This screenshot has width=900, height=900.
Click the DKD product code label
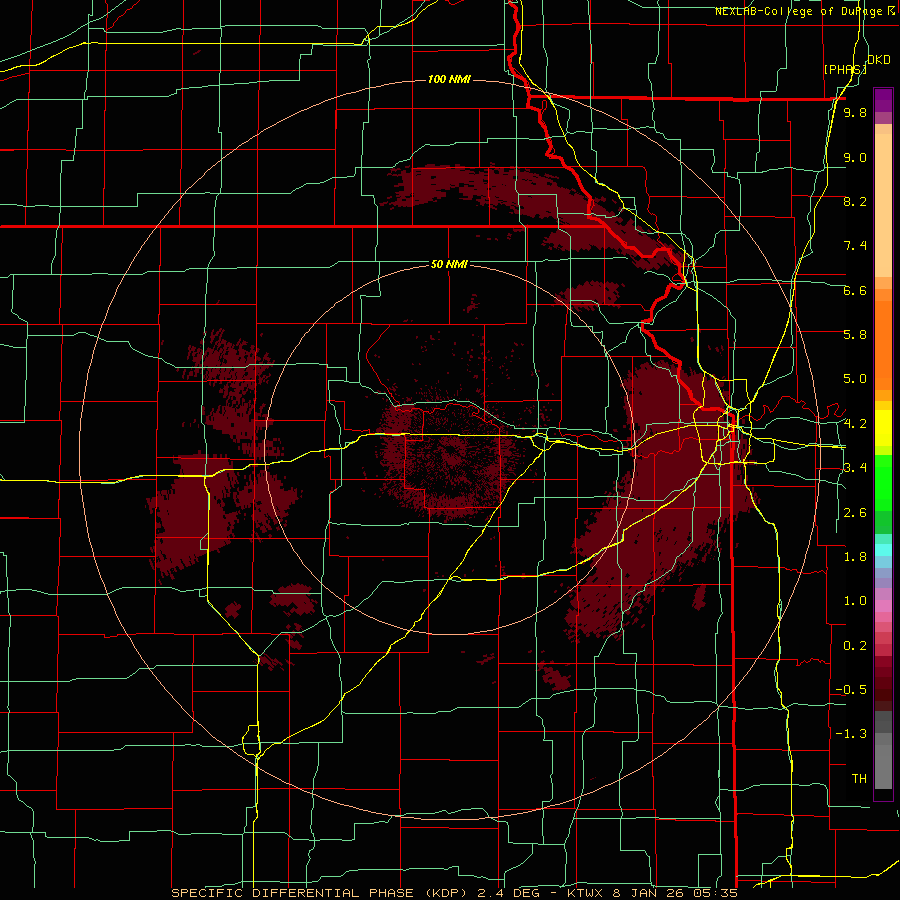(x=878, y=60)
